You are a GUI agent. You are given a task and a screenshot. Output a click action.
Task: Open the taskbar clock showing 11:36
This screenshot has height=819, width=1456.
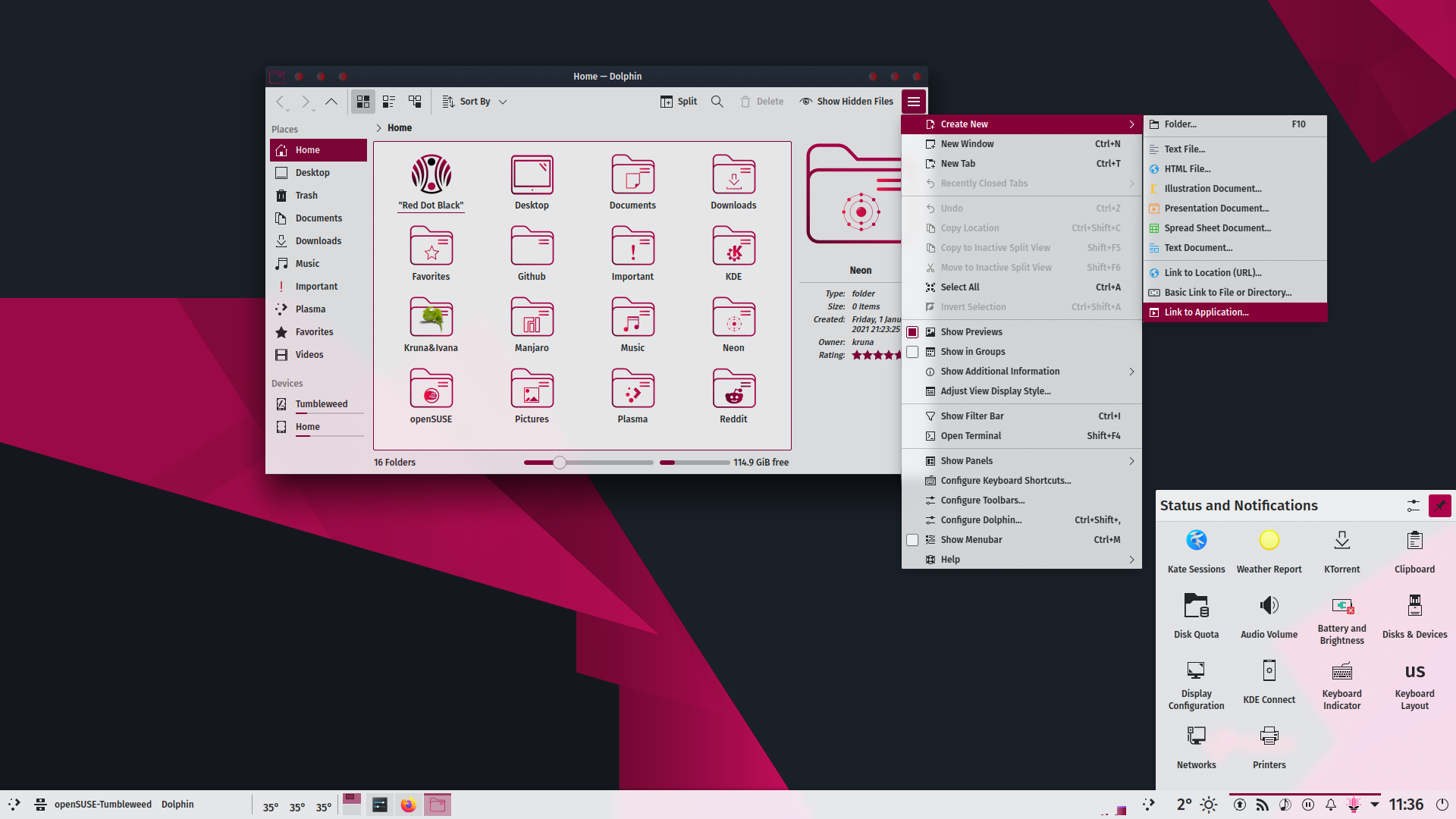click(1406, 805)
